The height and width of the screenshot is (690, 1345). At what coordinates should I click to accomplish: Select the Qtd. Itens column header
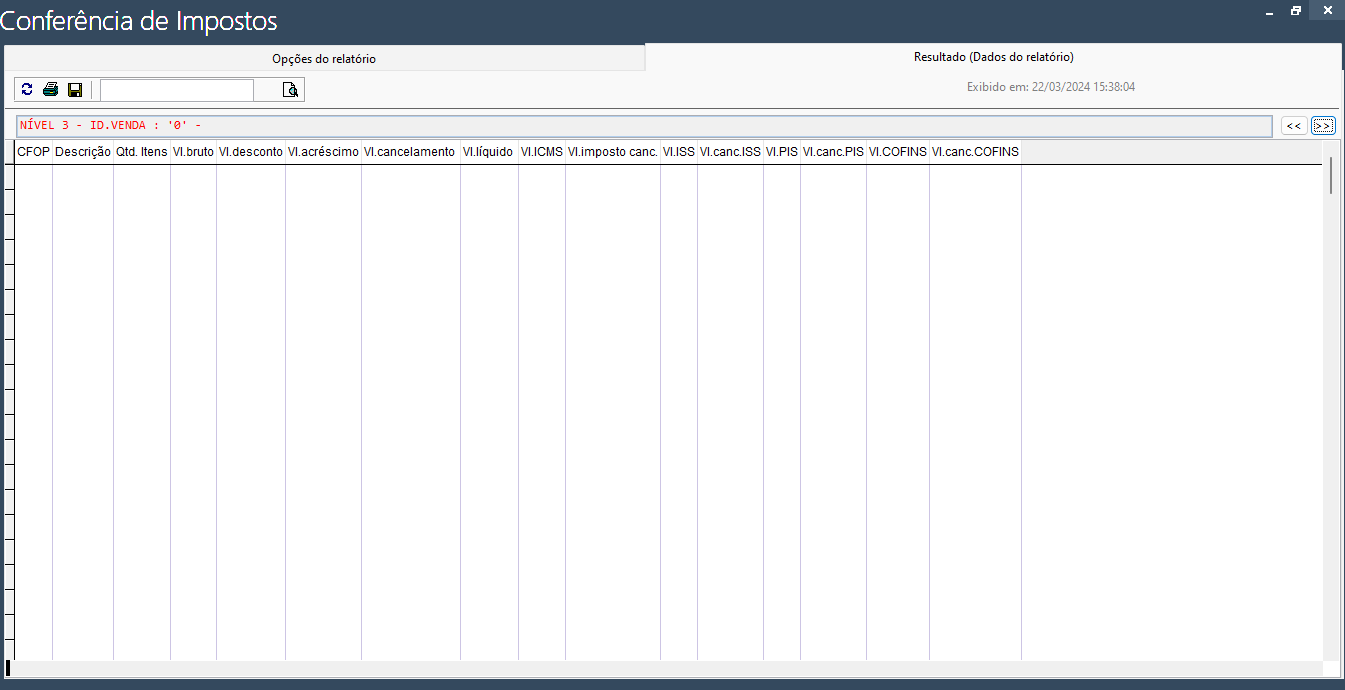[x=142, y=152]
